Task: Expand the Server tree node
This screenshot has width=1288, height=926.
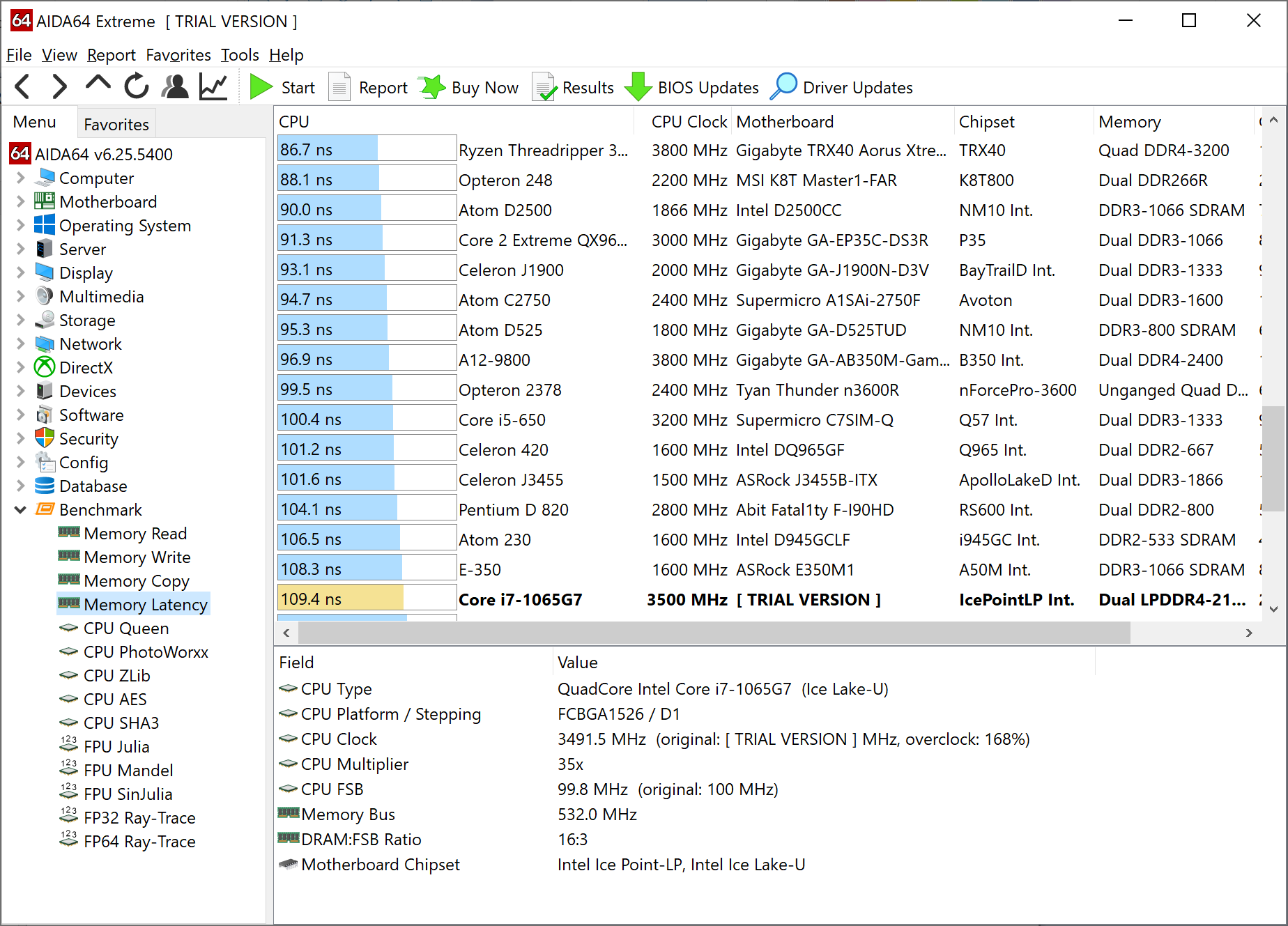Action: pyautogui.click(x=20, y=249)
